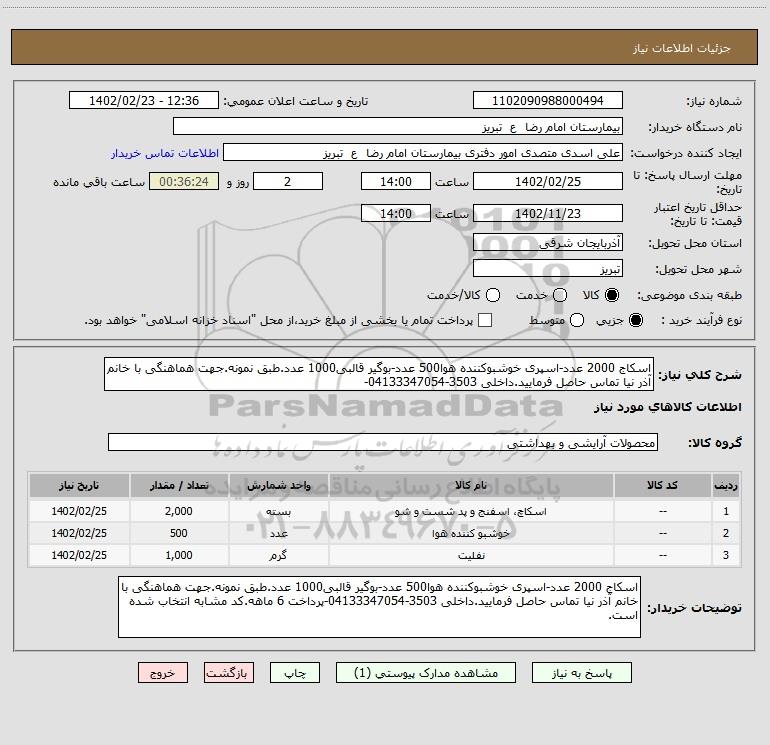Open اطلاعات تماس خریدار link
The width and height of the screenshot is (770, 745).
[x=165, y=153]
